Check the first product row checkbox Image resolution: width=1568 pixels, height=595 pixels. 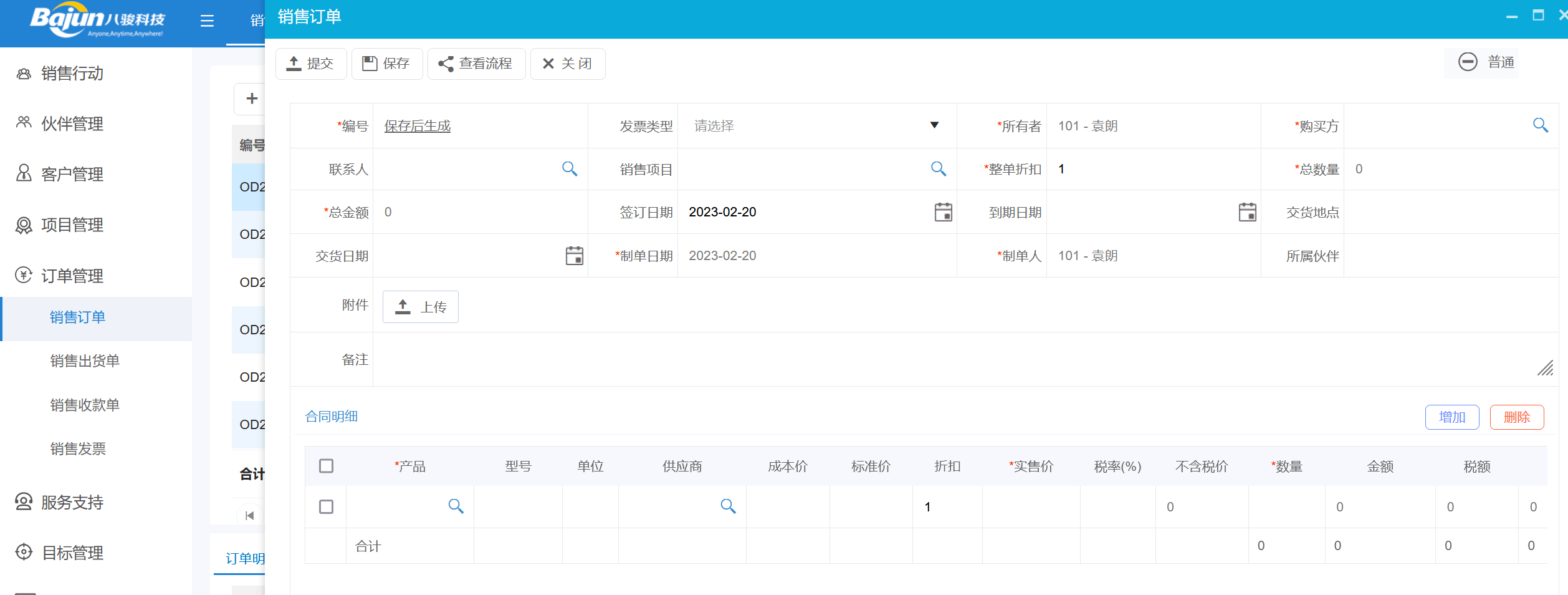click(x=326, y=507)
